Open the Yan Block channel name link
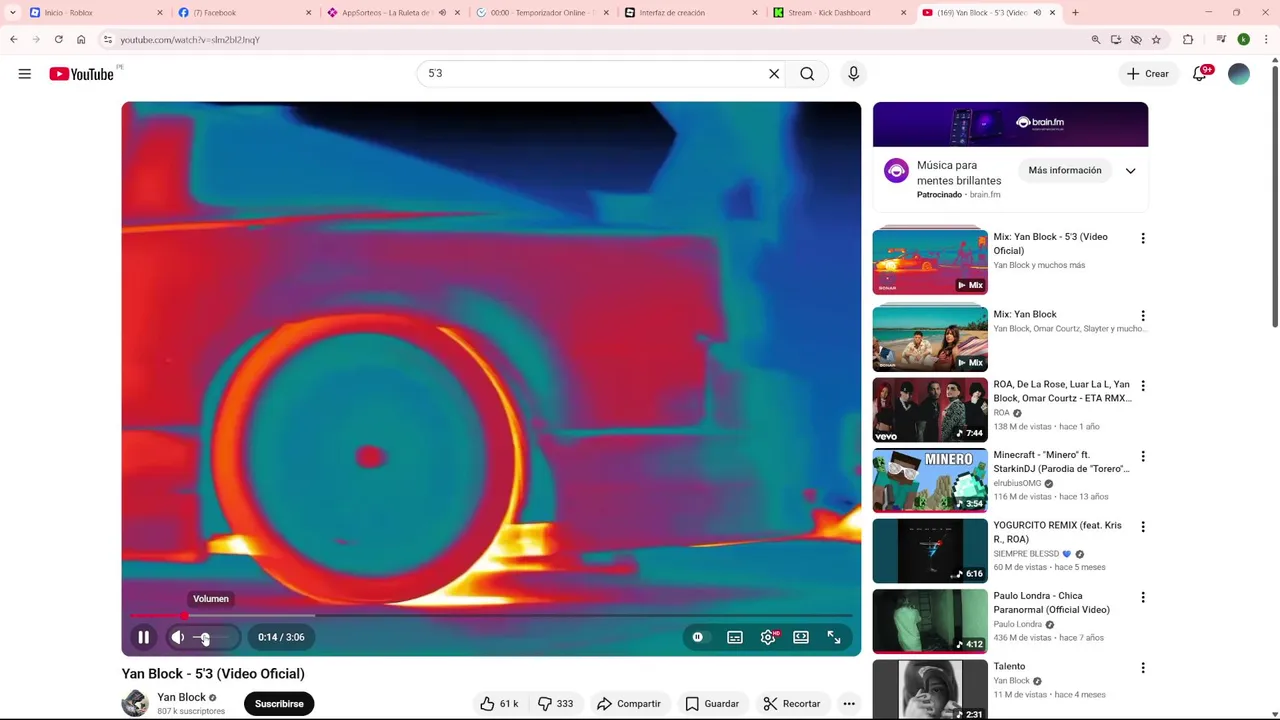 click(181, 698)
